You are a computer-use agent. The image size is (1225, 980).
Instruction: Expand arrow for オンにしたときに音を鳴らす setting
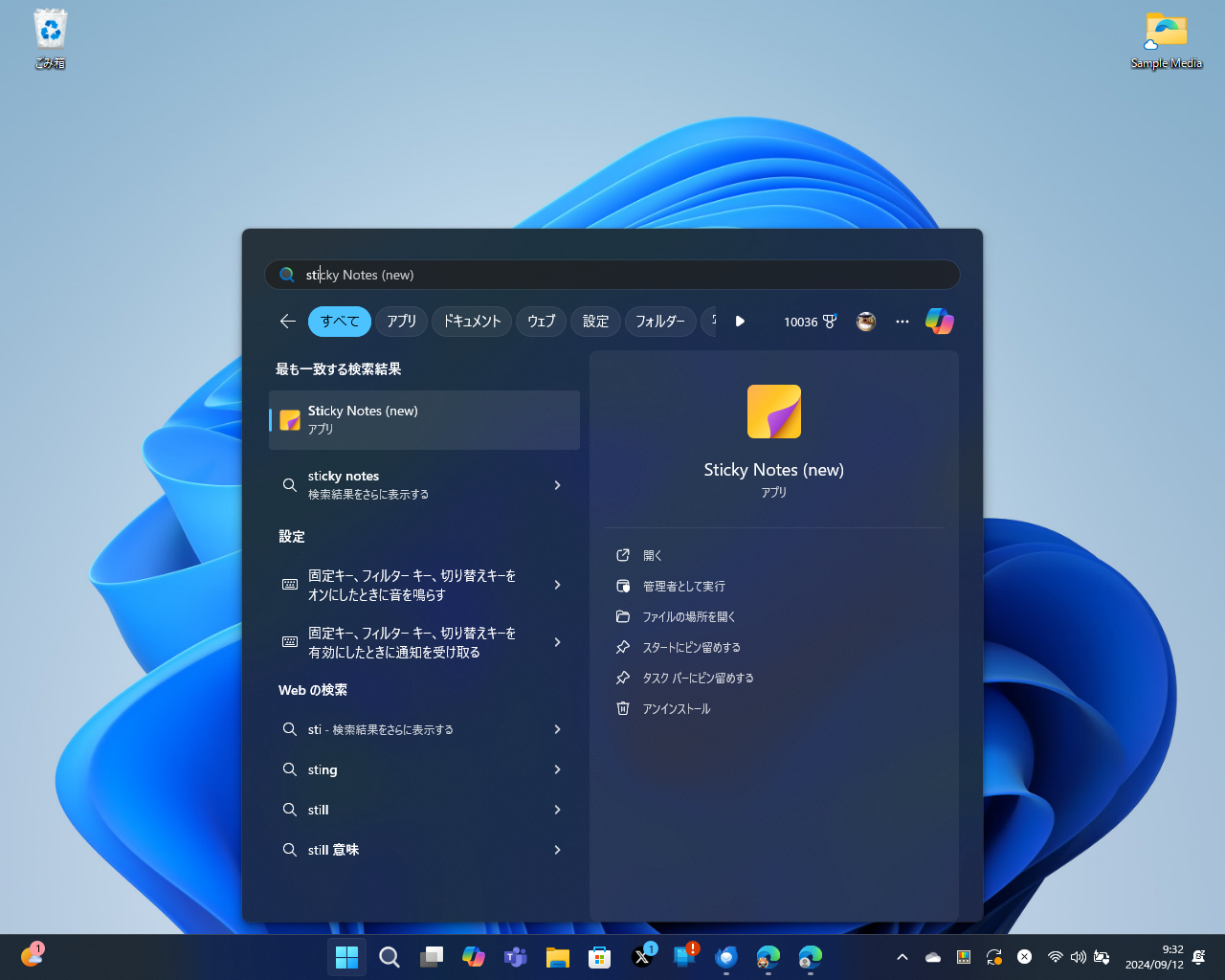557,585
